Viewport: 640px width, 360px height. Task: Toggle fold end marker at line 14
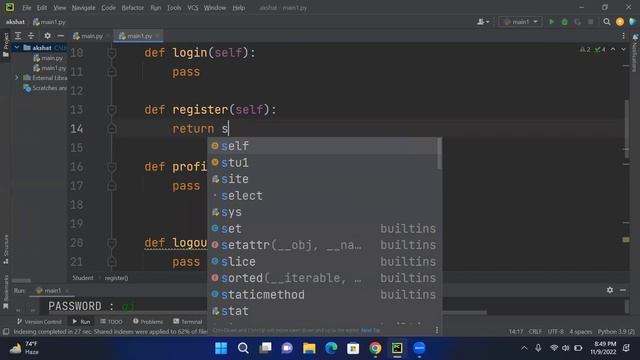[x=111, y=129]
